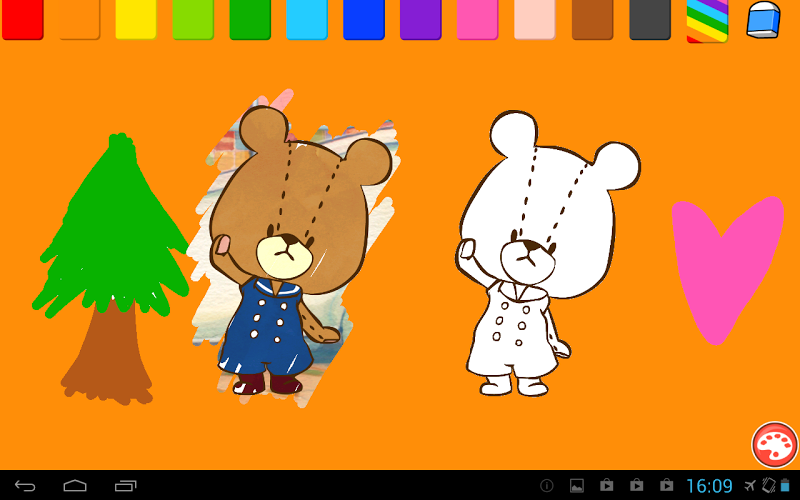This screenshot has width=800, height=500.
Task: Tap the screen rotation status icon
Action: click(x=768, y=485)
